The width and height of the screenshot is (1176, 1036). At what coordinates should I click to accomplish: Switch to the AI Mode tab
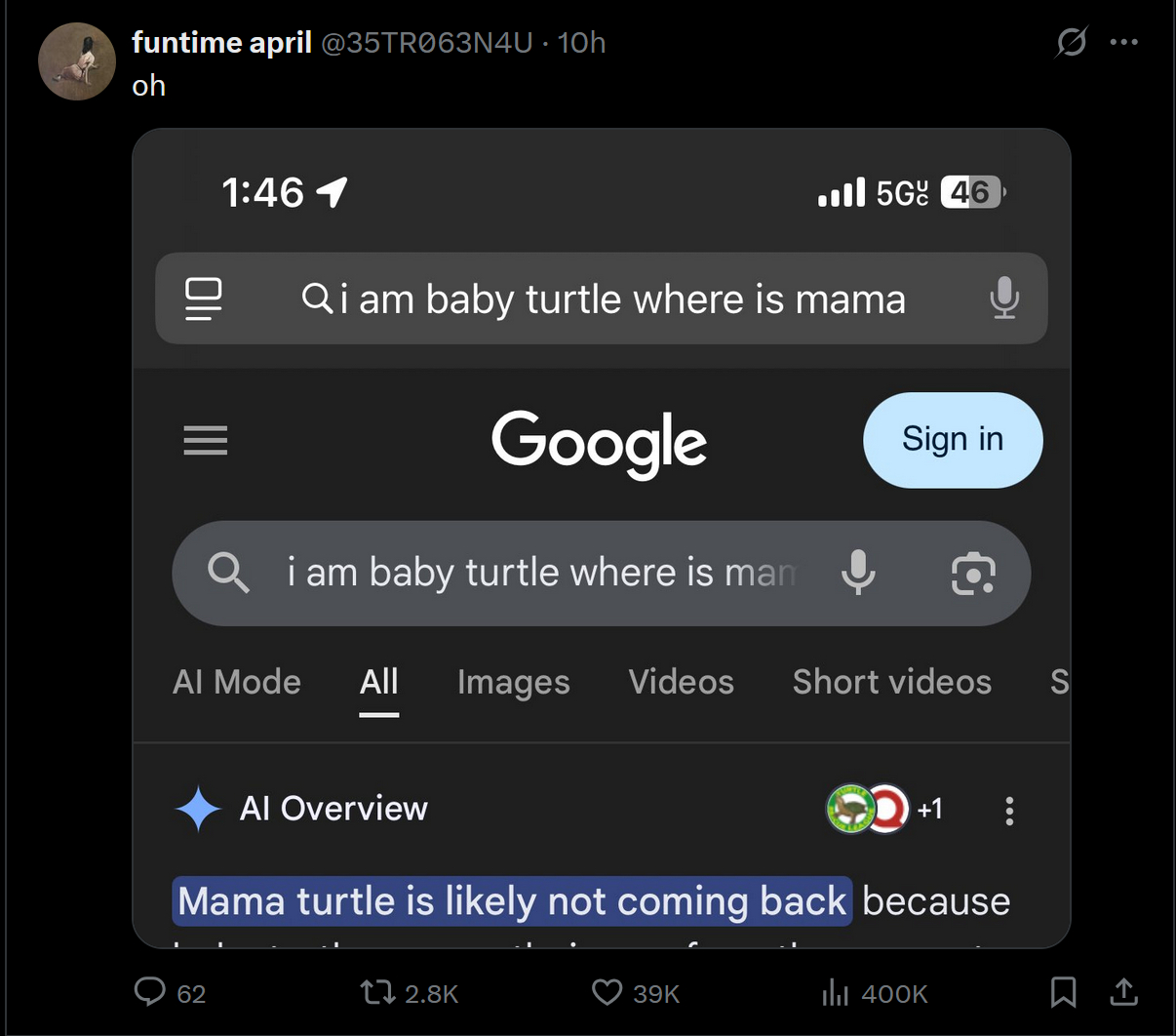coord(237,682)
